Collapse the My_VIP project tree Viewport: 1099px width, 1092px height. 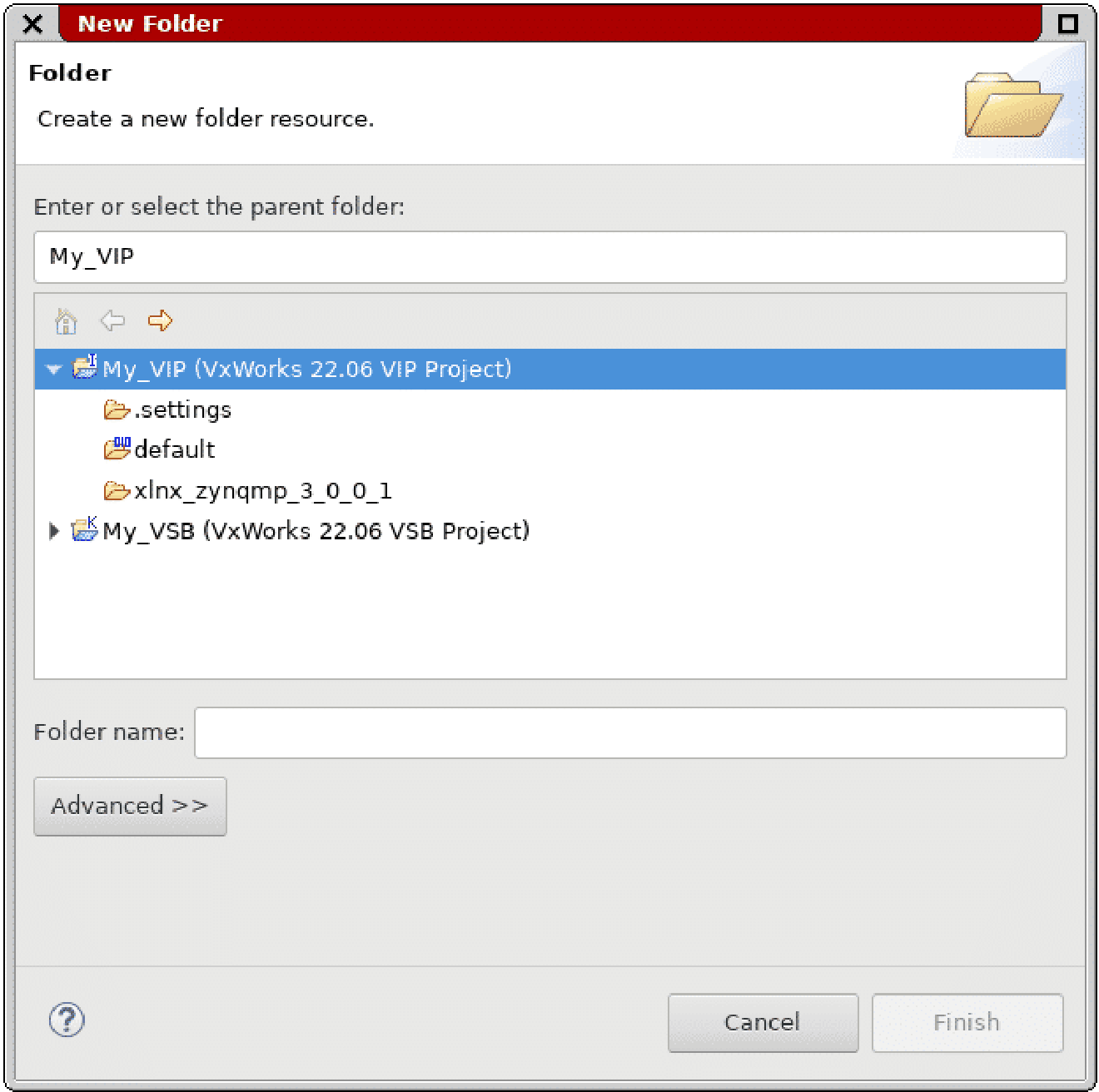tap(53, 369)
